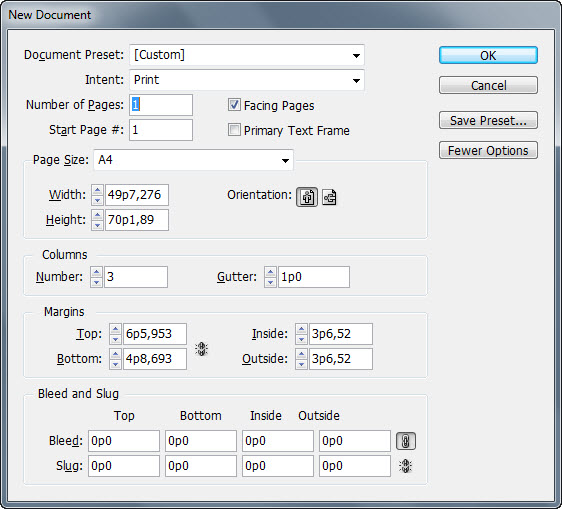Click the Bleed Top input field
562x509 pixels.
coord(124,441)
